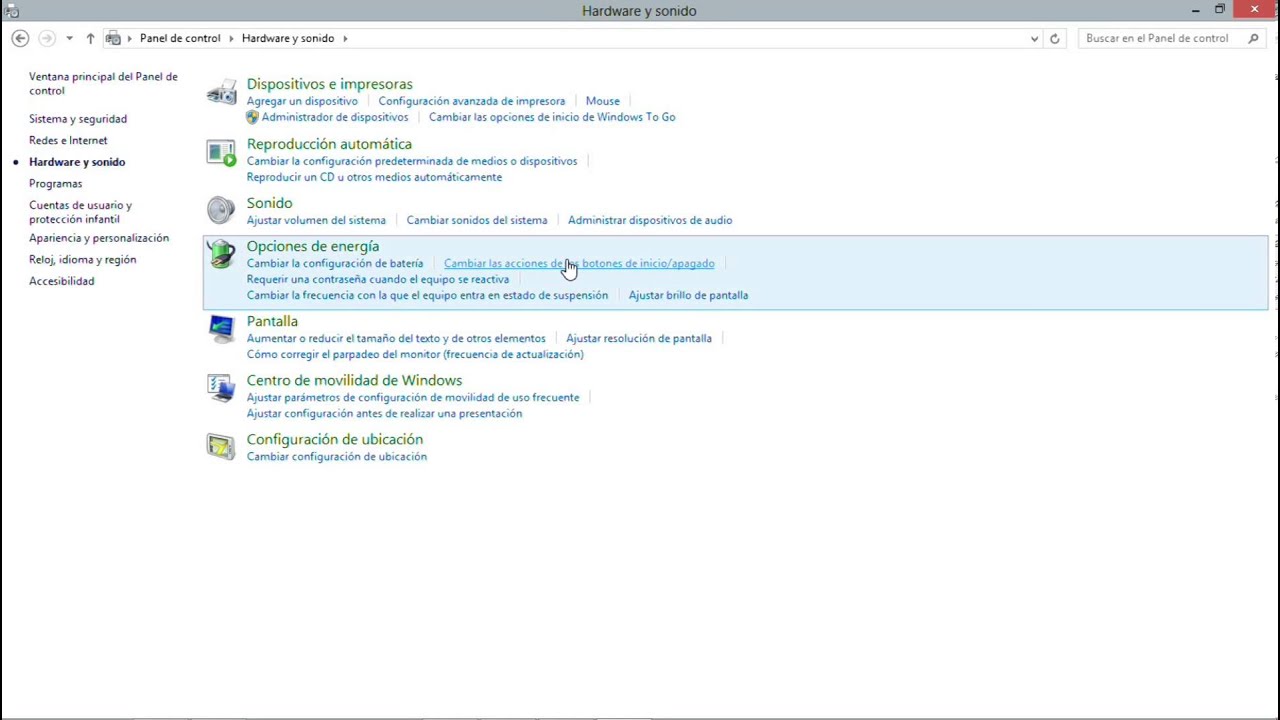
Task: Click the Pantalla monitor icon
Action: (221, 329)
